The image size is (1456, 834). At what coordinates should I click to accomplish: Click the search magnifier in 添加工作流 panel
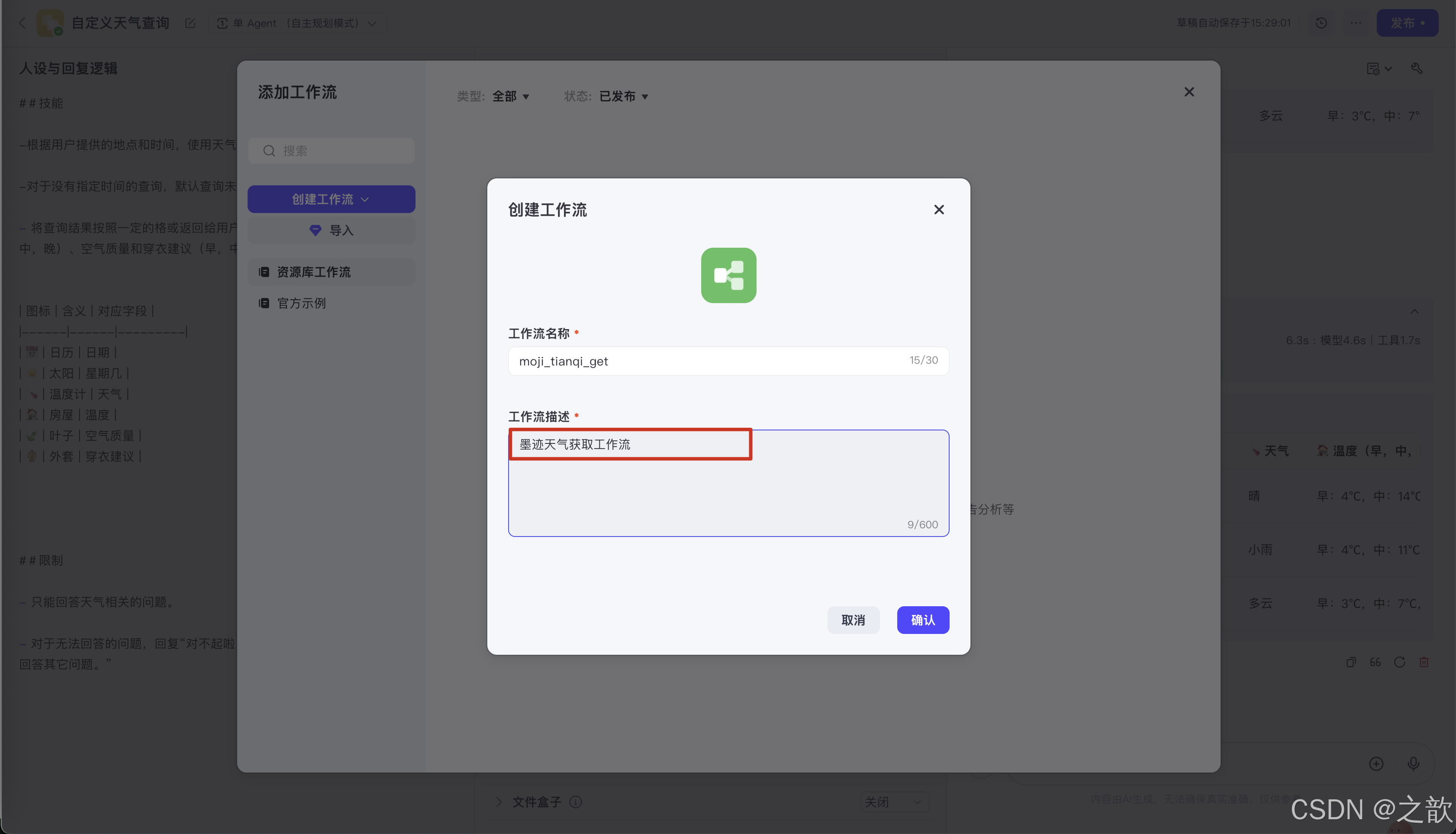[x=269, y=151]
